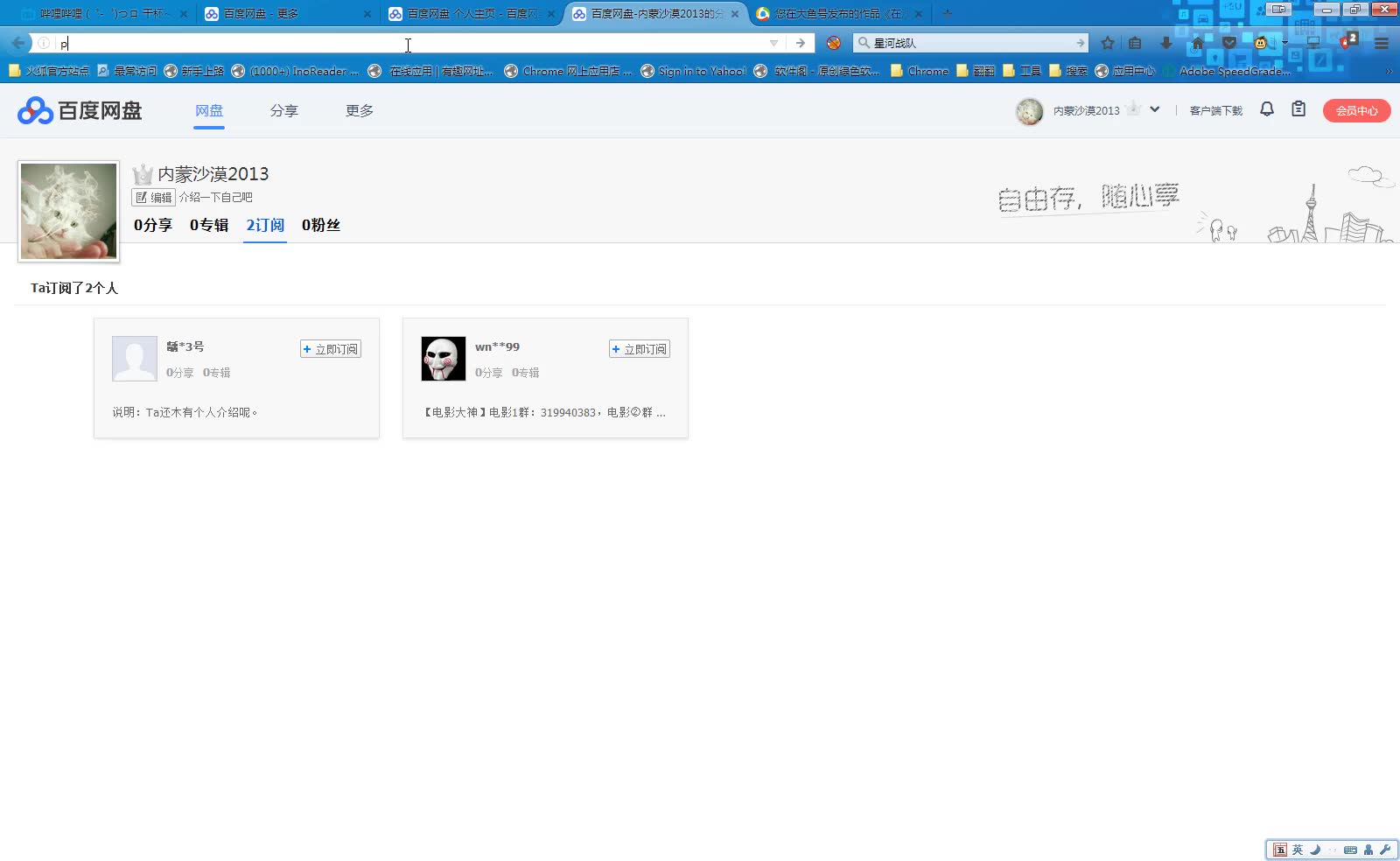This screenshot has height=861, width=1400.
Task: Open the notification bell icon
Action: pyautogui.click(x=1266, y=109)
